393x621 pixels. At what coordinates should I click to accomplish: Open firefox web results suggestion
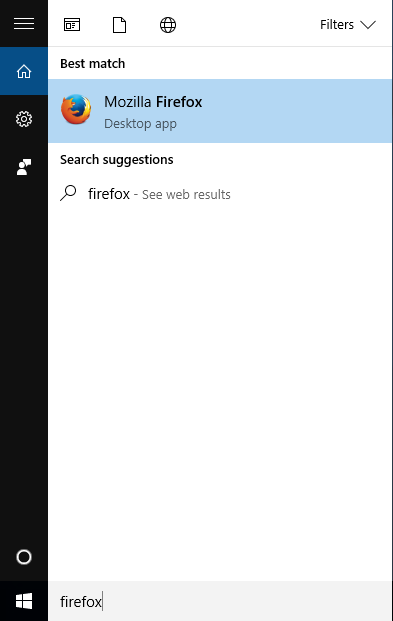[x=220, y=194]
